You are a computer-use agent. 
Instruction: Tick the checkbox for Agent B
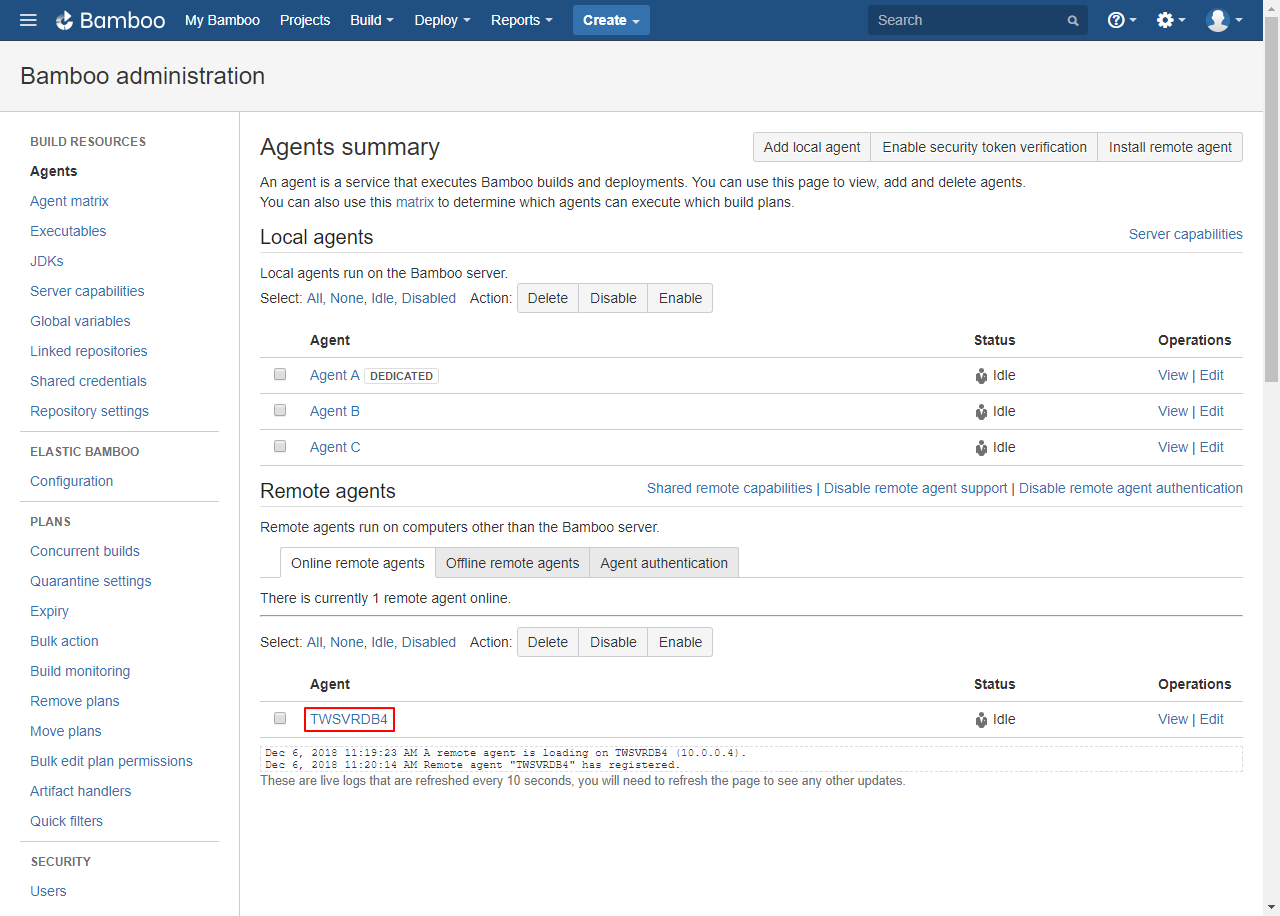(x=280, y=410)
